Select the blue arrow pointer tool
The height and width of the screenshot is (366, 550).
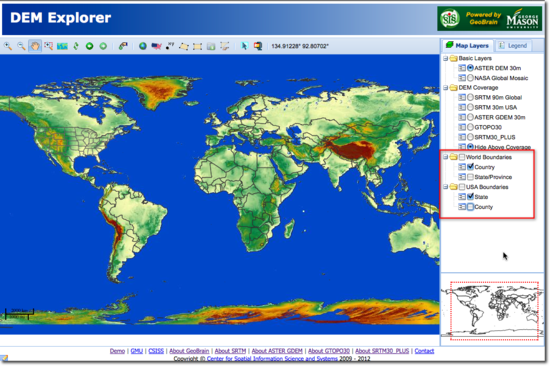(x=244, y=46)
